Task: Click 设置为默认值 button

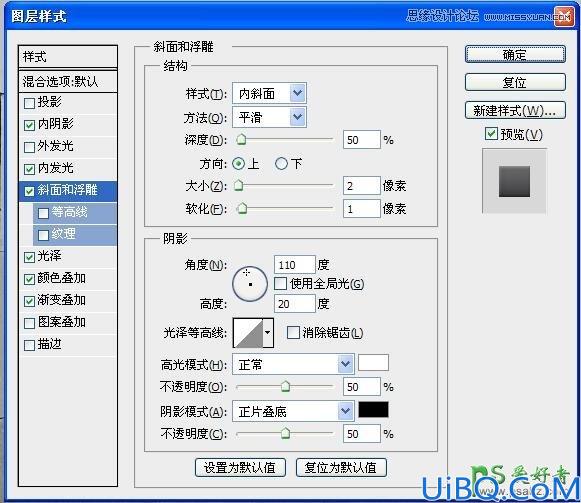Action: [x=240, y=467]
